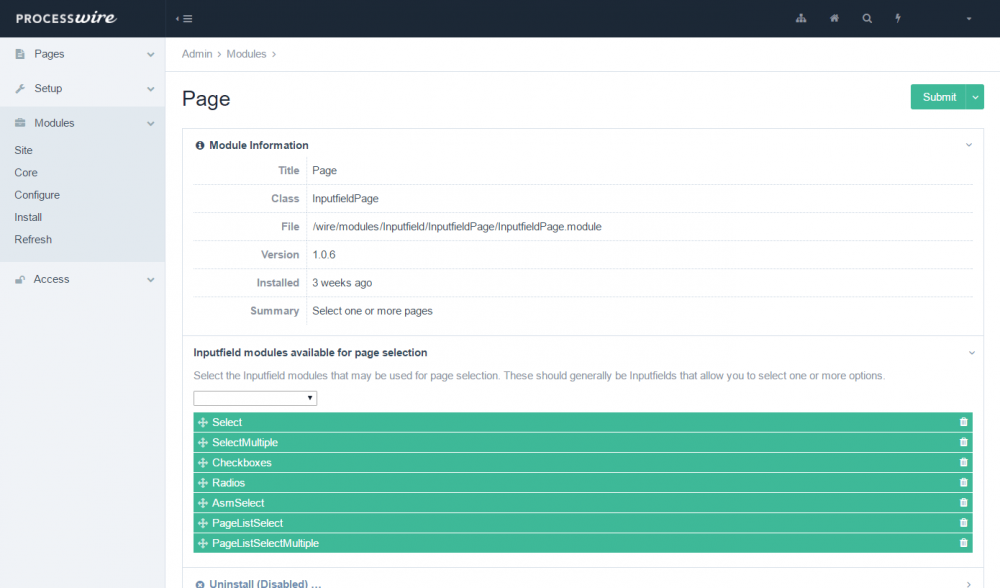Toggle sidebar with the collapse menu icon
1000x588 pixels.
point(184,19)
